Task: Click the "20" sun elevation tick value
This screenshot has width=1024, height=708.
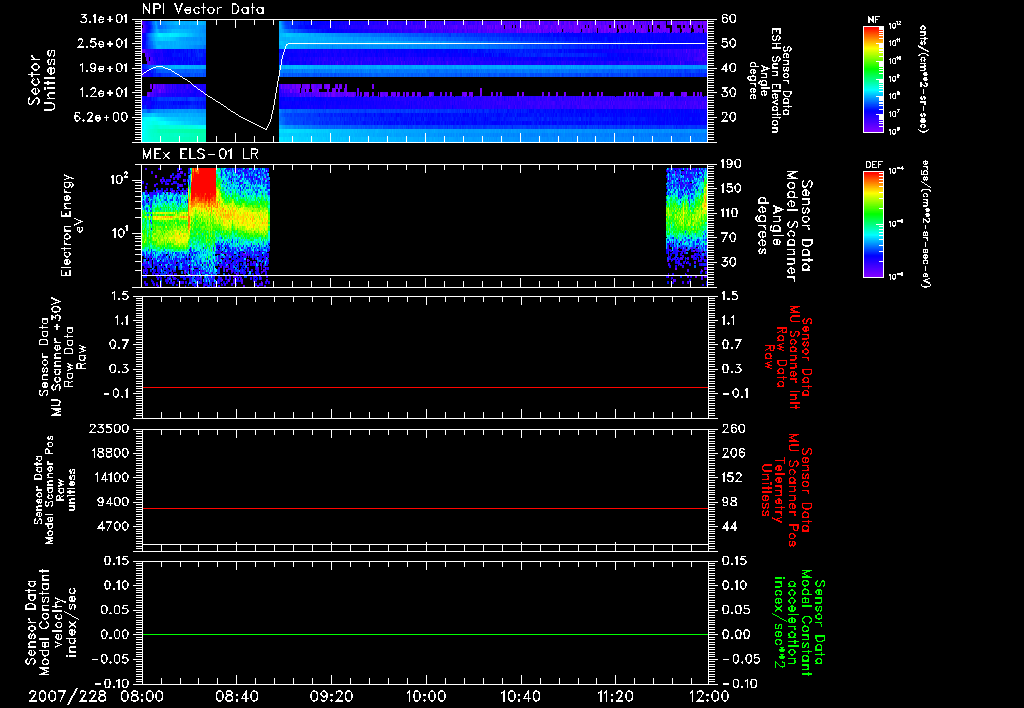Action: tap(728, 118)
